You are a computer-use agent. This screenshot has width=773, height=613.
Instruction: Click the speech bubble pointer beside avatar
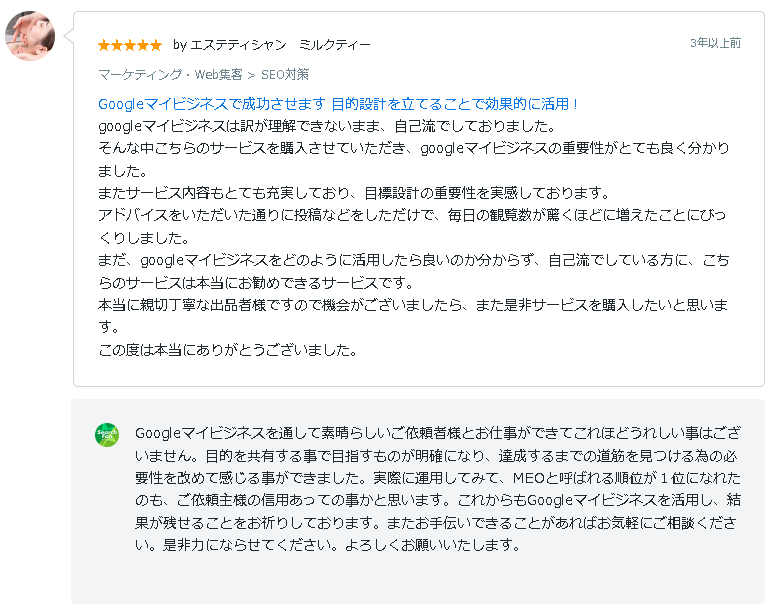pos(69,36)
